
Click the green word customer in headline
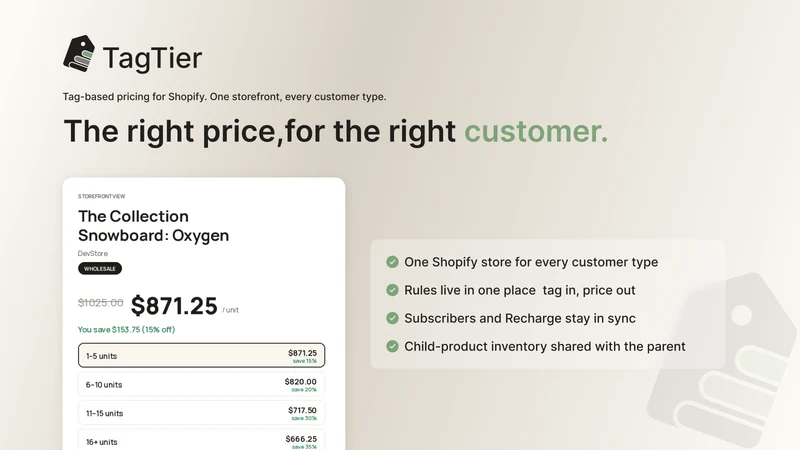pos(536,131)
